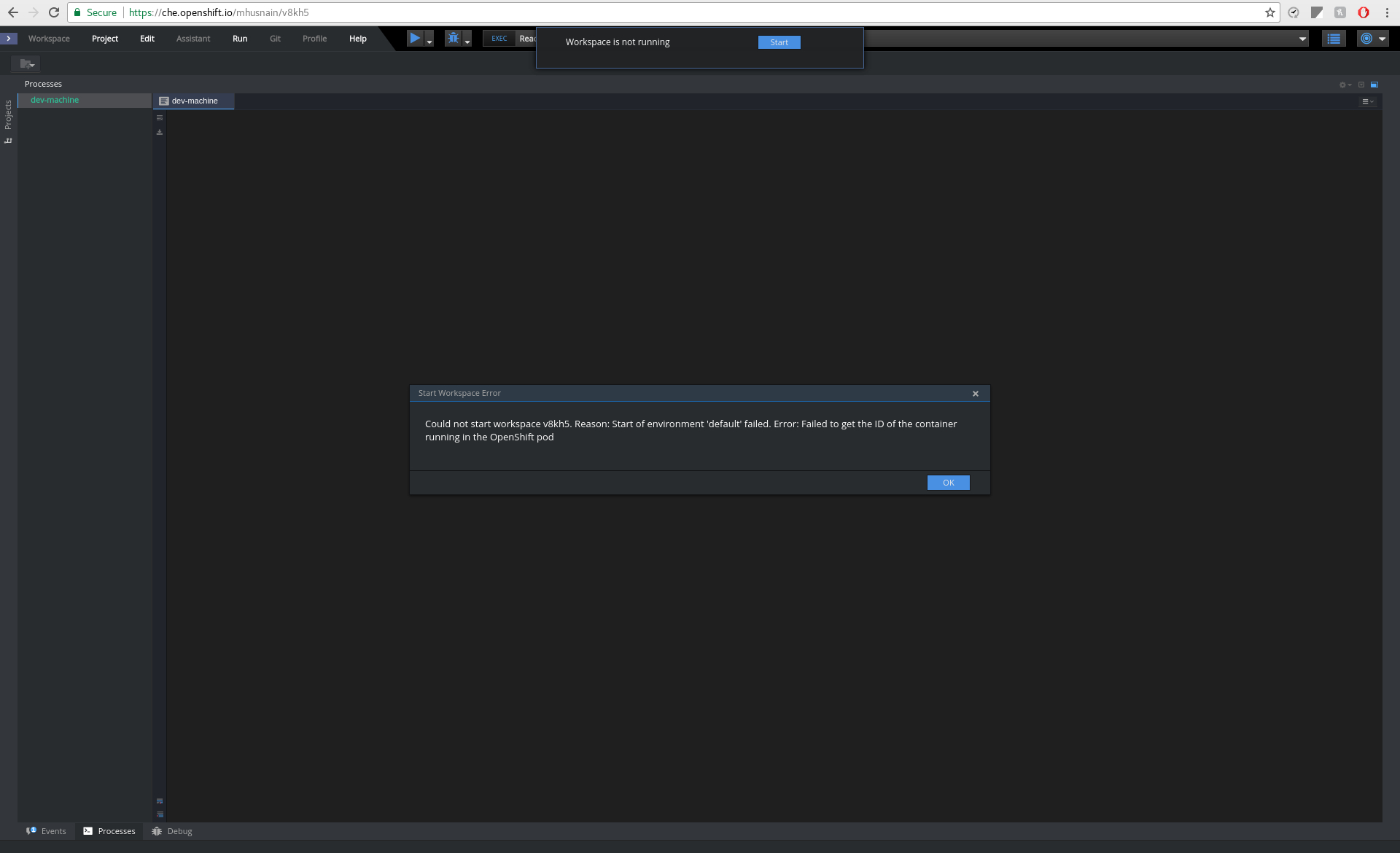This screenshot has height=853, width=1400.
Task: Select the Debug bug icon
Action: 454,38
